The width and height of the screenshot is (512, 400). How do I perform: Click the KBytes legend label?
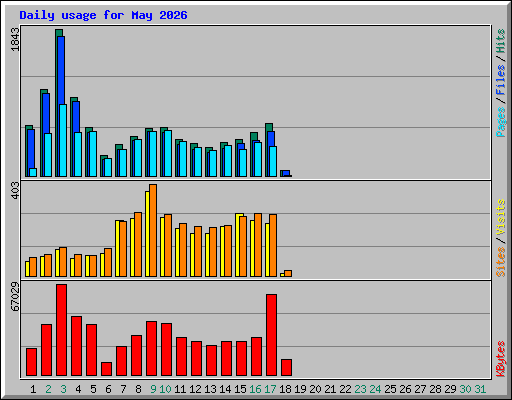tap(500, 359)
